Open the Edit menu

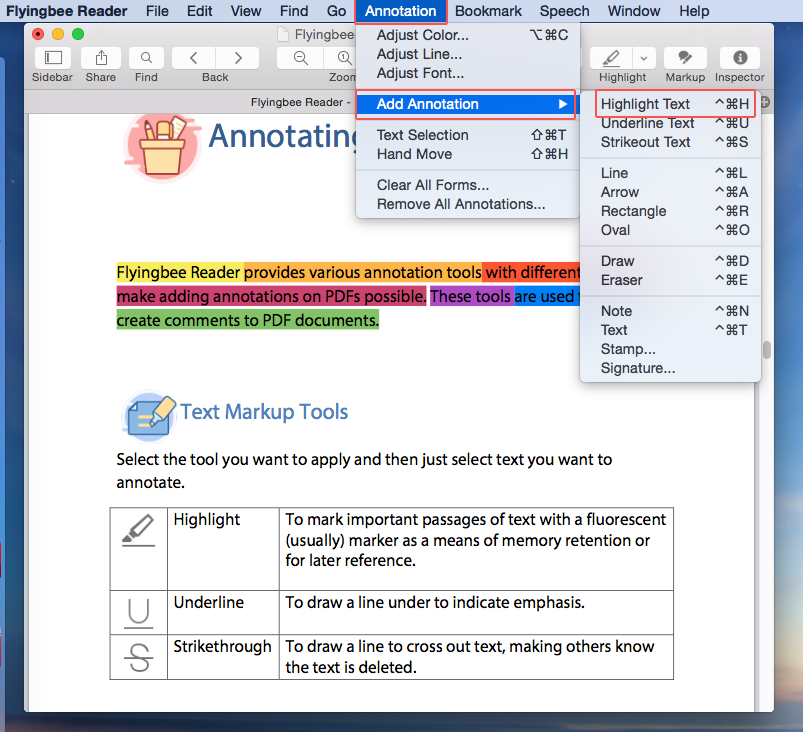coord(199,11)
